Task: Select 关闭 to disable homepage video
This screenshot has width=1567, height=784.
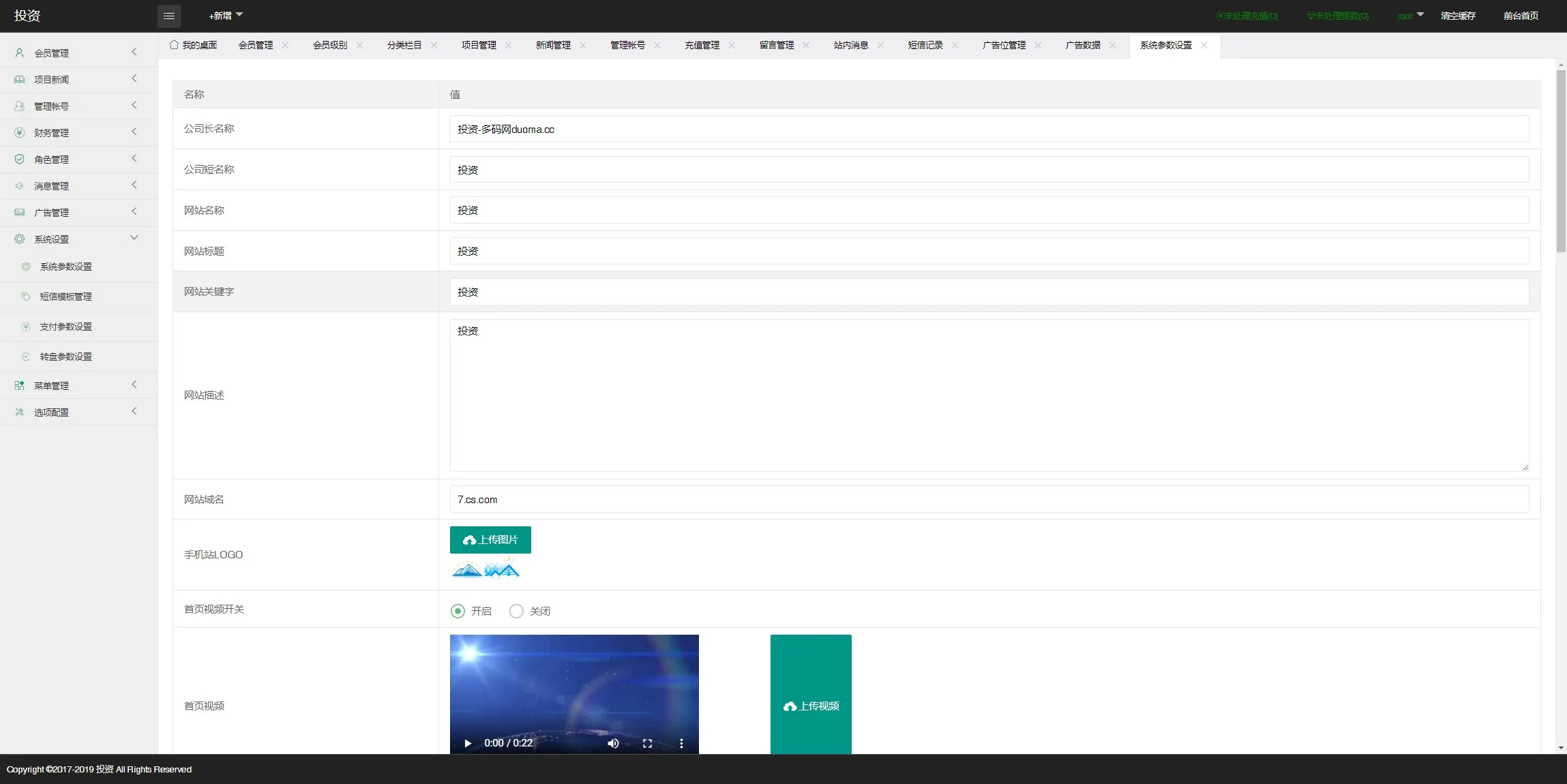Action: click(x=516, y=611)
